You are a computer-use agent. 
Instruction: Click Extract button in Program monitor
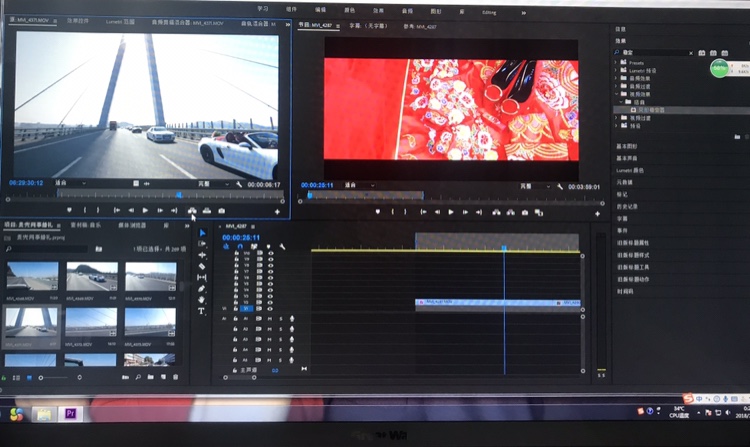(x=511, y=212)
